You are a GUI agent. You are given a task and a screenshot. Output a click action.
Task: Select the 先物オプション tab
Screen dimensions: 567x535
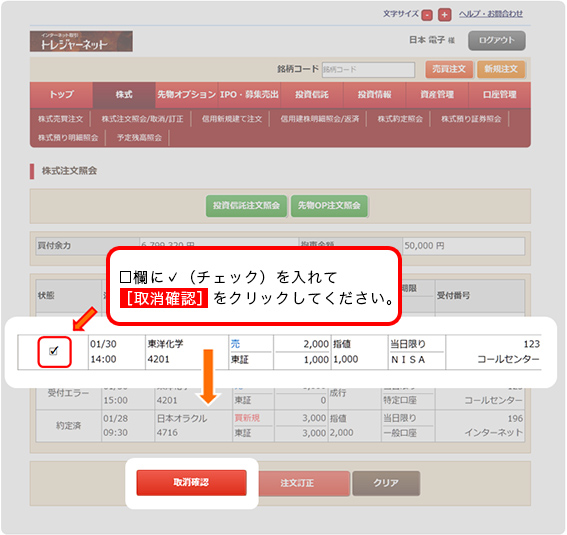(187, 95)
